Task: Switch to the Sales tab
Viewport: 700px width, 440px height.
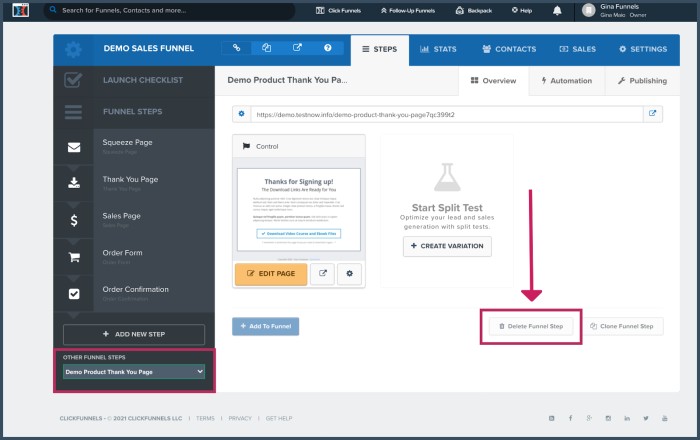Action: [577, 49]
